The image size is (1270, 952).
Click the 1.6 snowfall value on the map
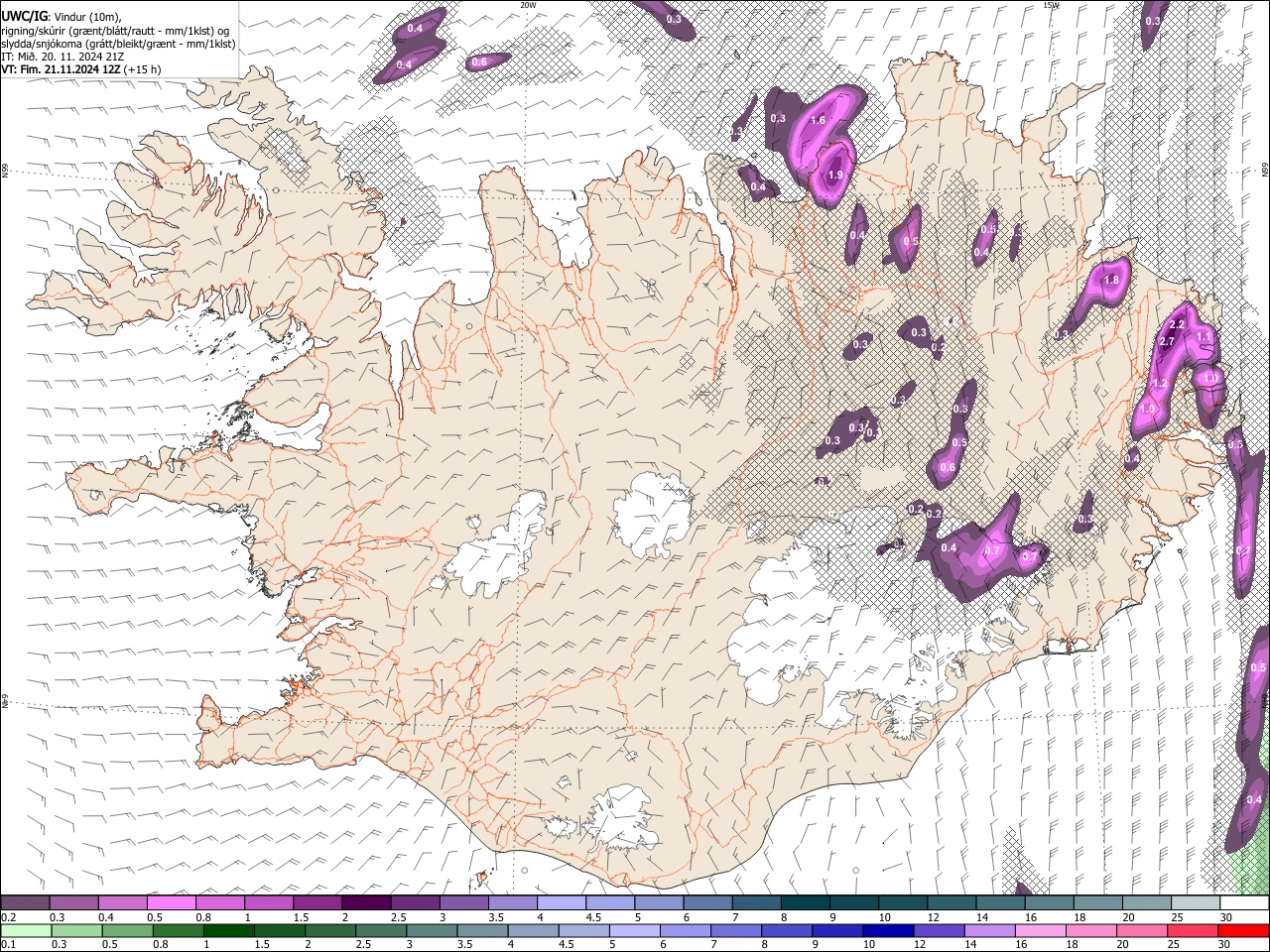[x=818, y=120]
